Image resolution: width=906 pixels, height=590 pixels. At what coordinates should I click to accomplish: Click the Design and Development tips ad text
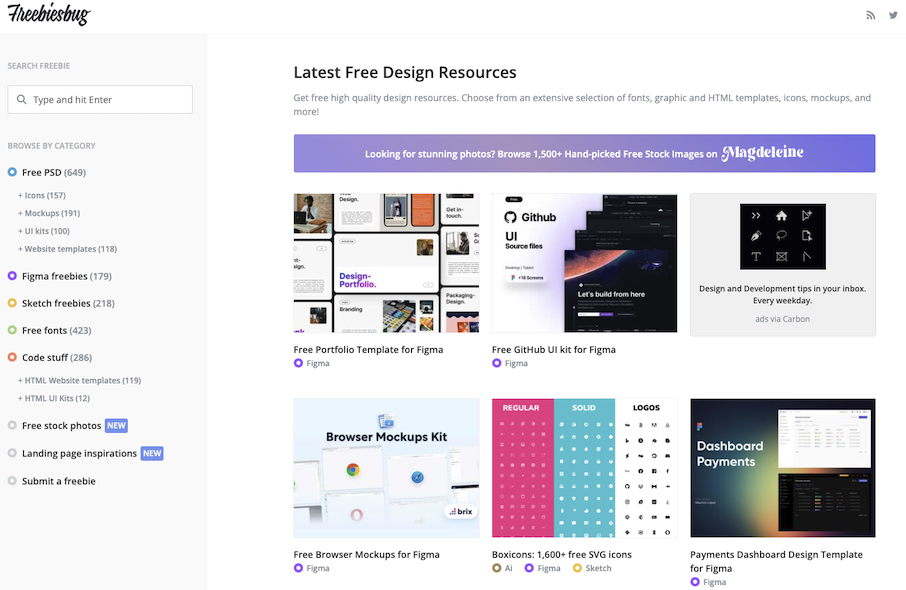tap(782, 294)
